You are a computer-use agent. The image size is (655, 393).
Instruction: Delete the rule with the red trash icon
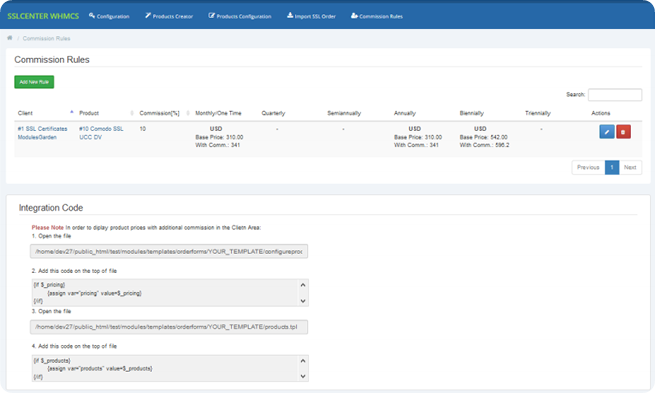point(623,132)
